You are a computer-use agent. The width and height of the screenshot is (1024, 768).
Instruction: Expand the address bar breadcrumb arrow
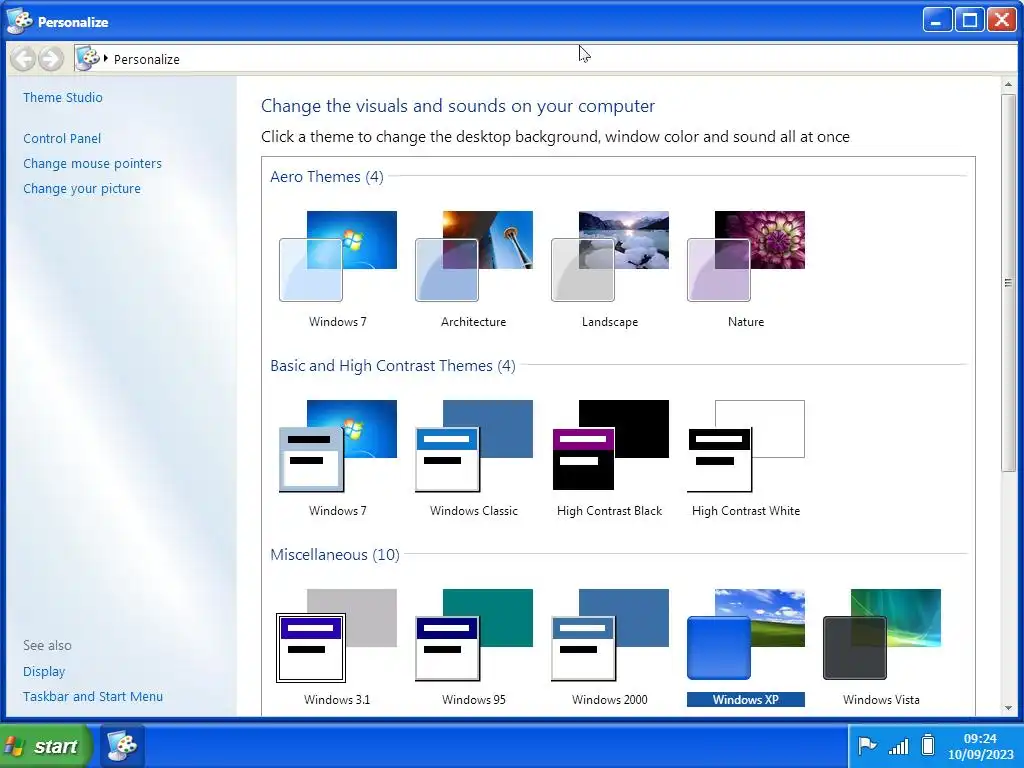[x=106, y=59]
